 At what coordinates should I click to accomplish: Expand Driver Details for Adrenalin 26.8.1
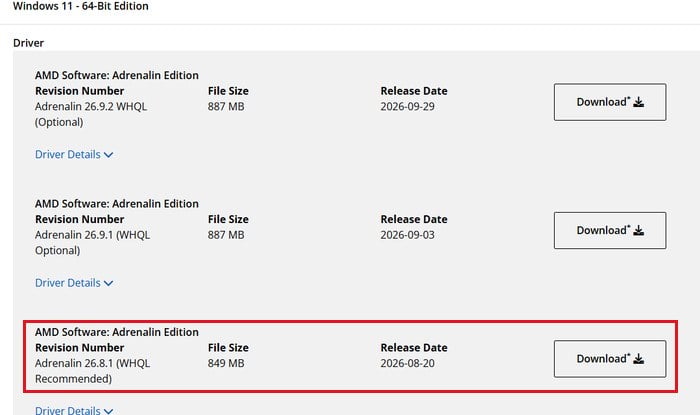74,410
